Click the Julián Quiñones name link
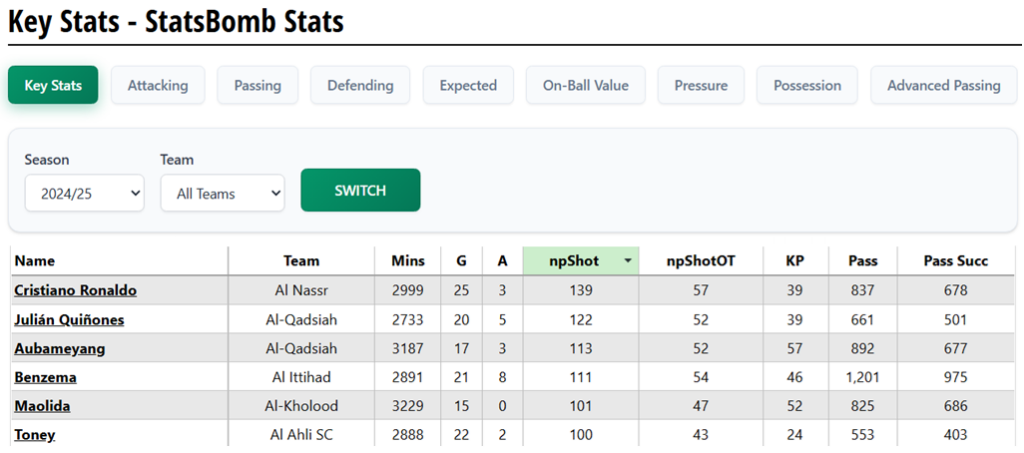Image resolution: width=1024 pixels, height=453 pixels. 69,320
